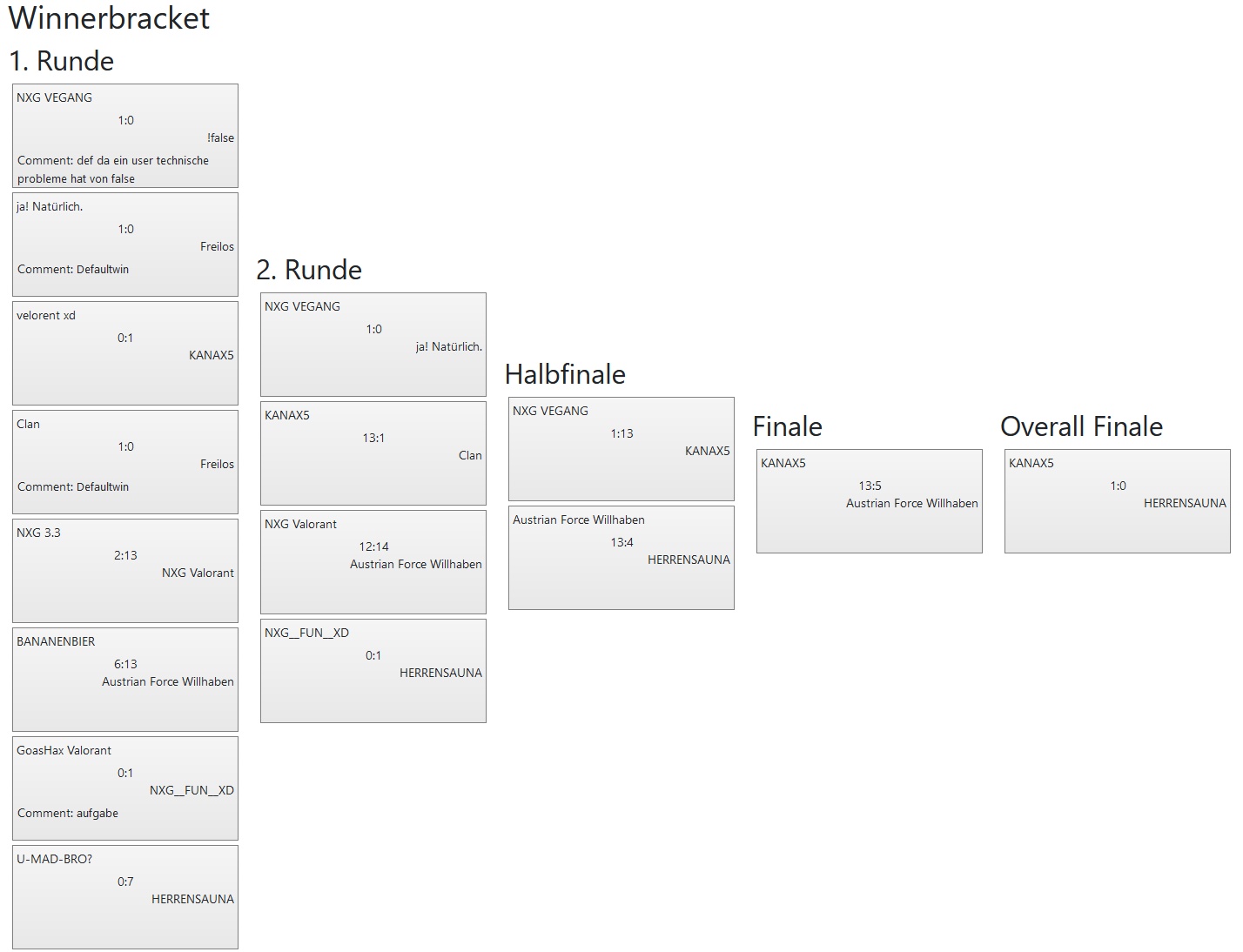
Task: Click the 12:14 score in 2. Runde
Action: 373,546
